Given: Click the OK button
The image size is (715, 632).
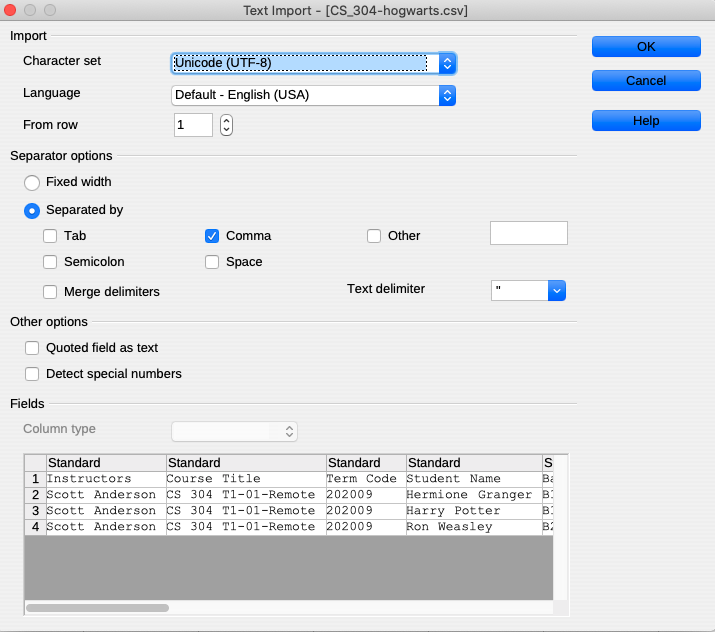Looking at the screenshot, I should point(646,47).
